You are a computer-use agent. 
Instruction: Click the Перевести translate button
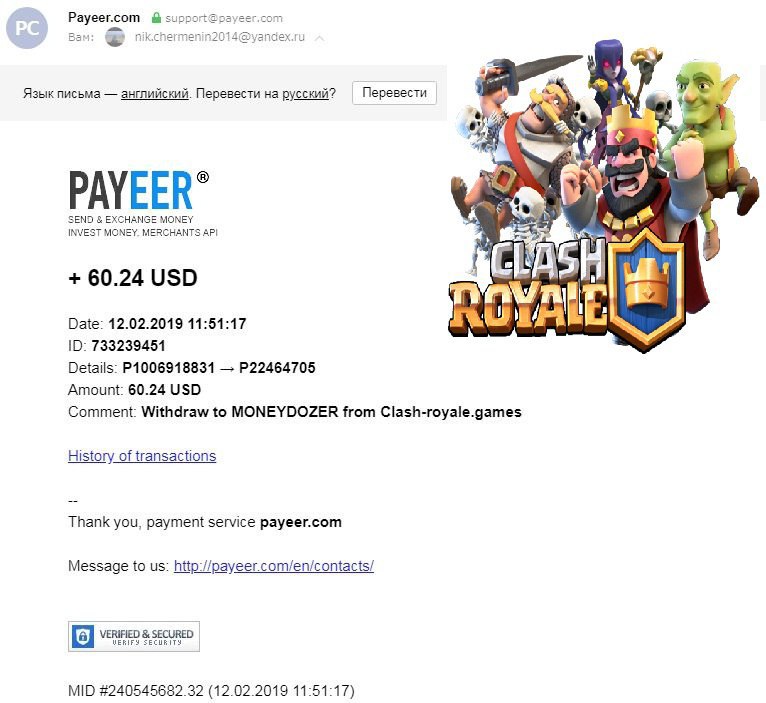point(394,93)
